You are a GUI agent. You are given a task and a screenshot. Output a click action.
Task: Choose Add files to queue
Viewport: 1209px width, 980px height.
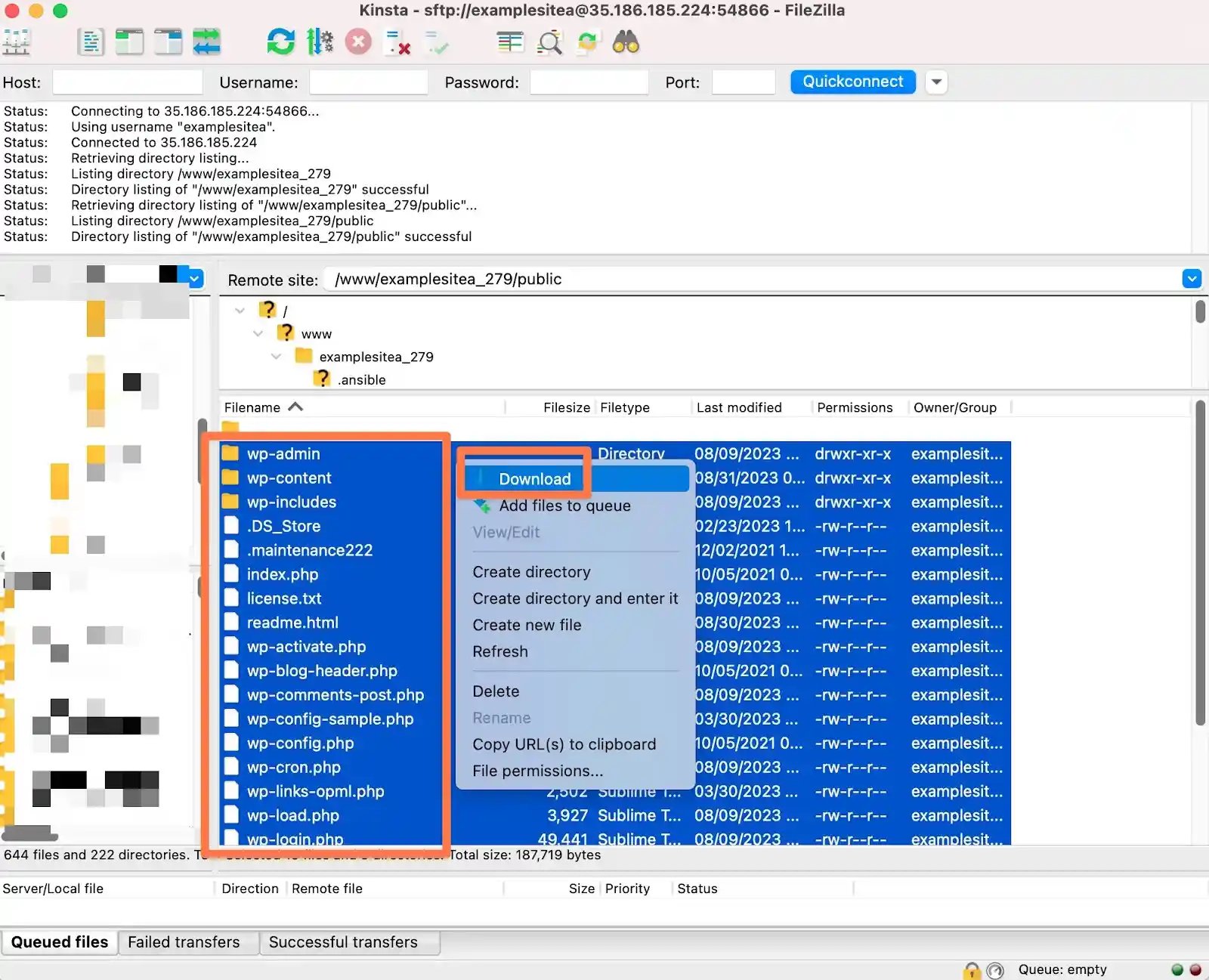(564, 505)
